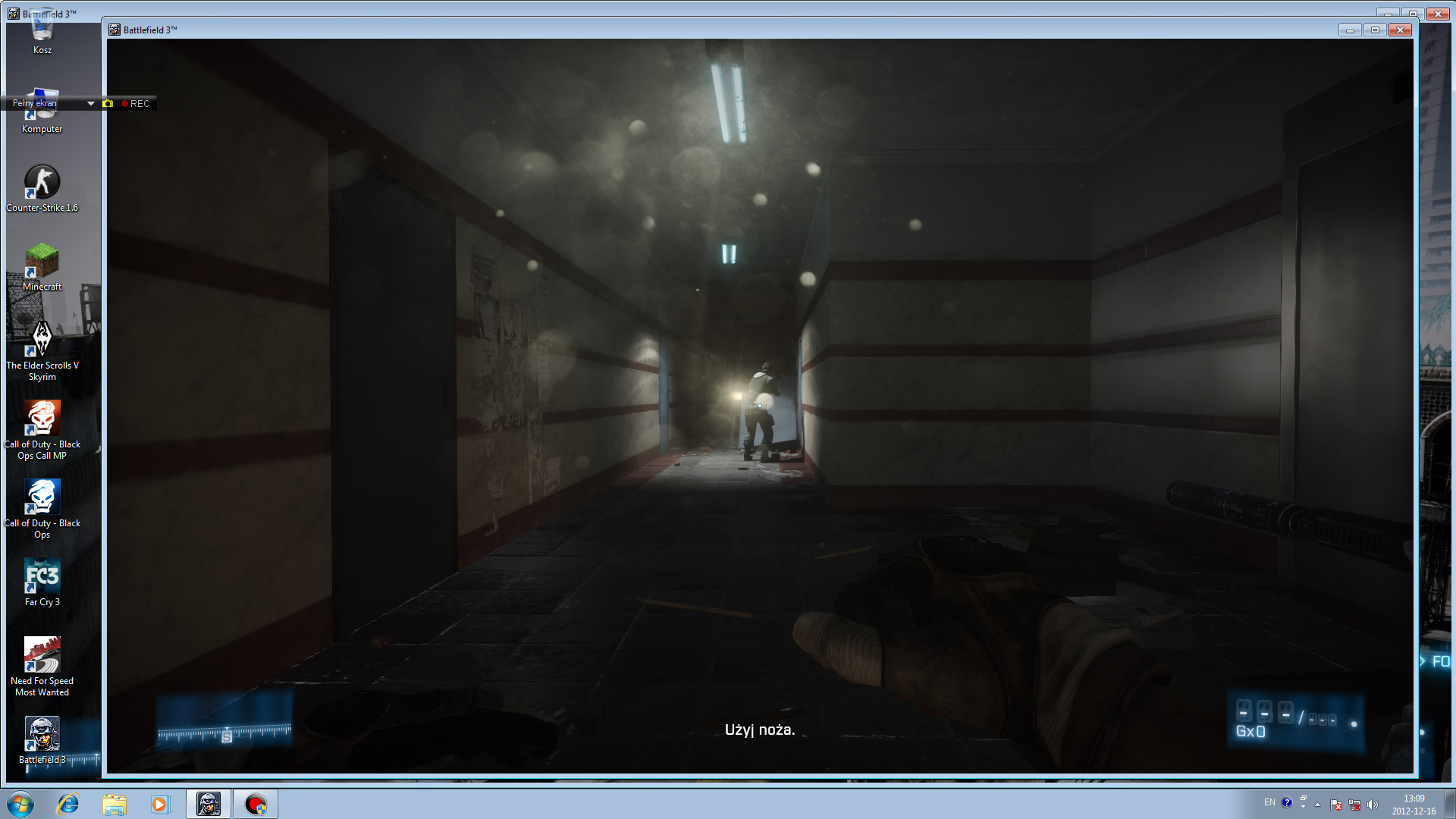Select Call of Duty Black Ops MP shortcut
Image resolution: width=1456 pixels, height=819 pixels.
(42, 430)
